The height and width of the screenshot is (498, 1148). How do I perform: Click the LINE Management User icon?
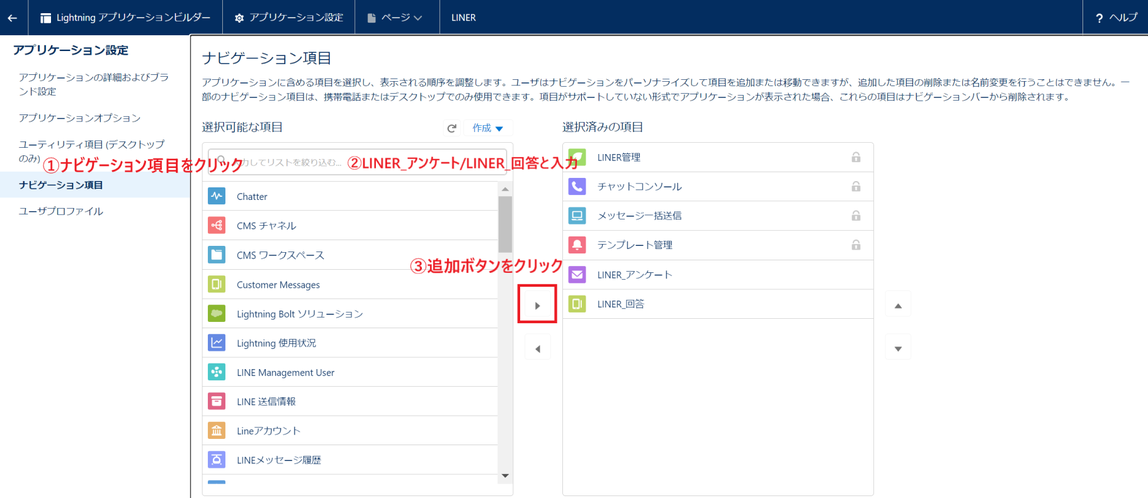pyautogui.click(x=217, y=372)
